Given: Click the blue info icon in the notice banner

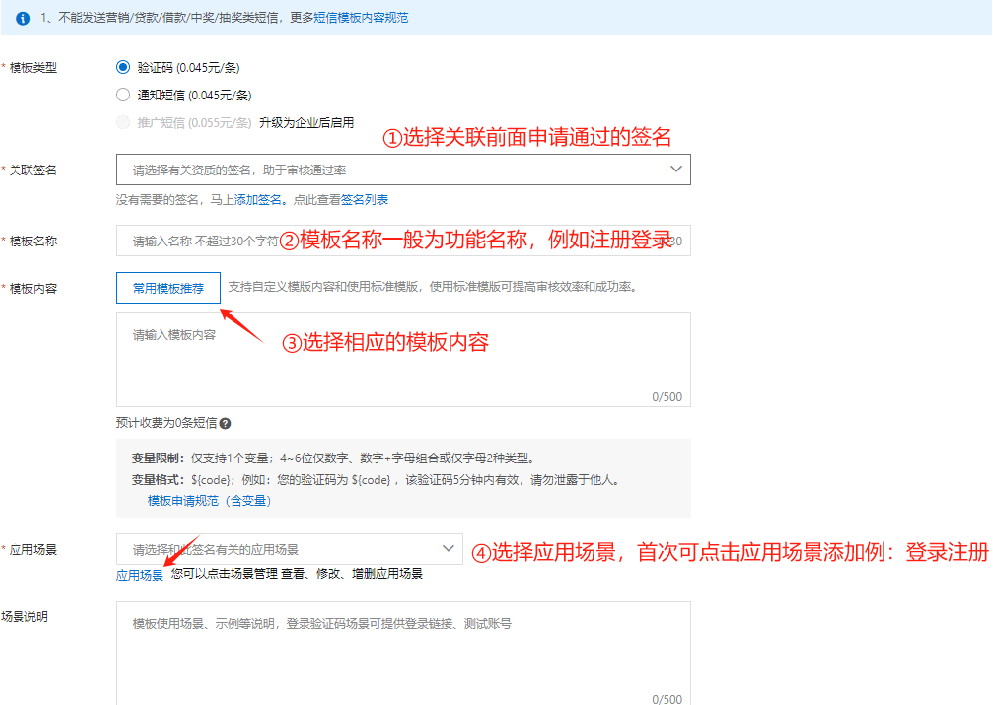Looking at the screenshot, I should [23, 19].
